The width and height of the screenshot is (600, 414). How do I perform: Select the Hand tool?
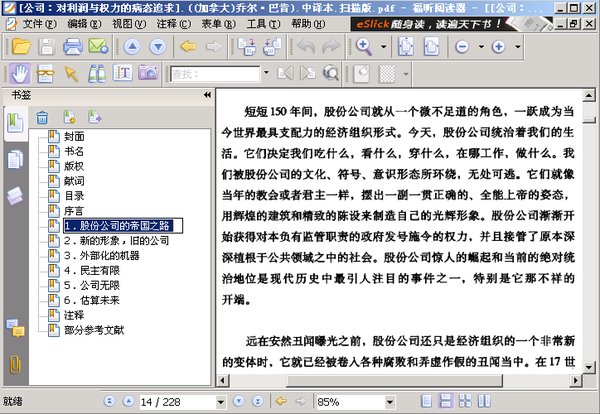(20, 73)
